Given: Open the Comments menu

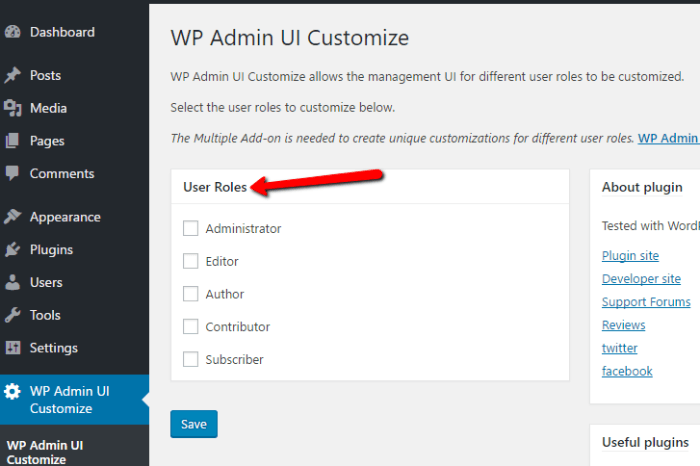Looking at the screenshot, I should click(x=62, y=174).
